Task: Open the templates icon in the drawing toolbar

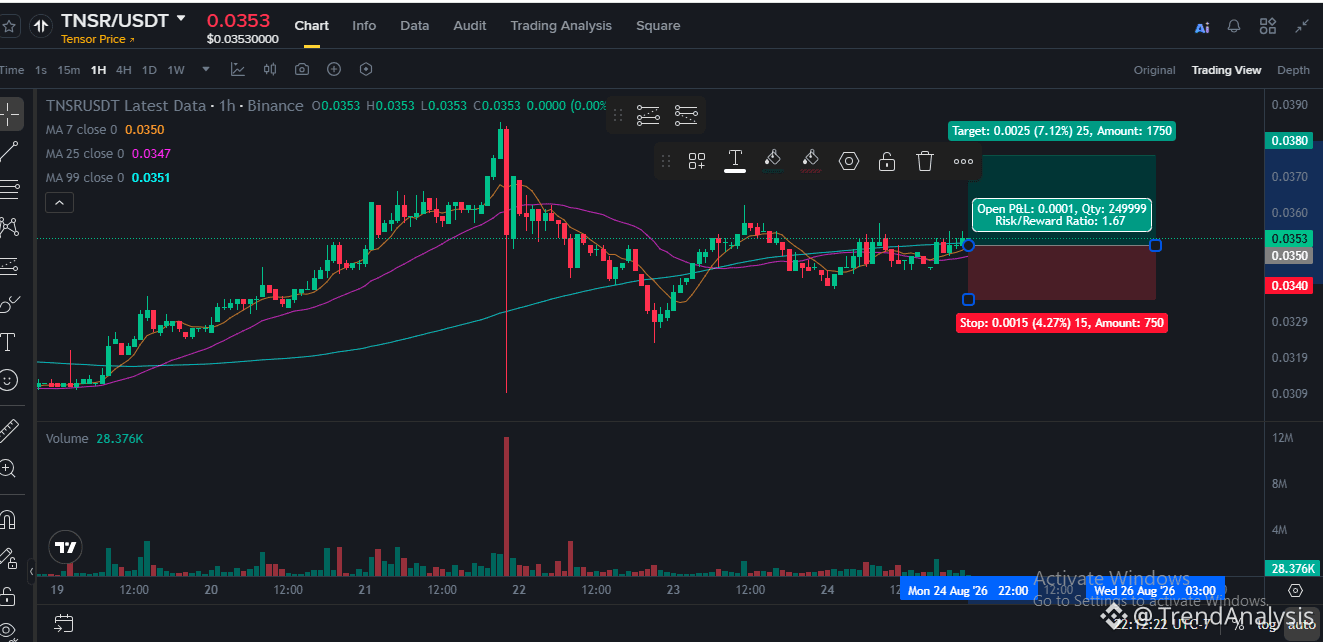Action: click(697, 160)
